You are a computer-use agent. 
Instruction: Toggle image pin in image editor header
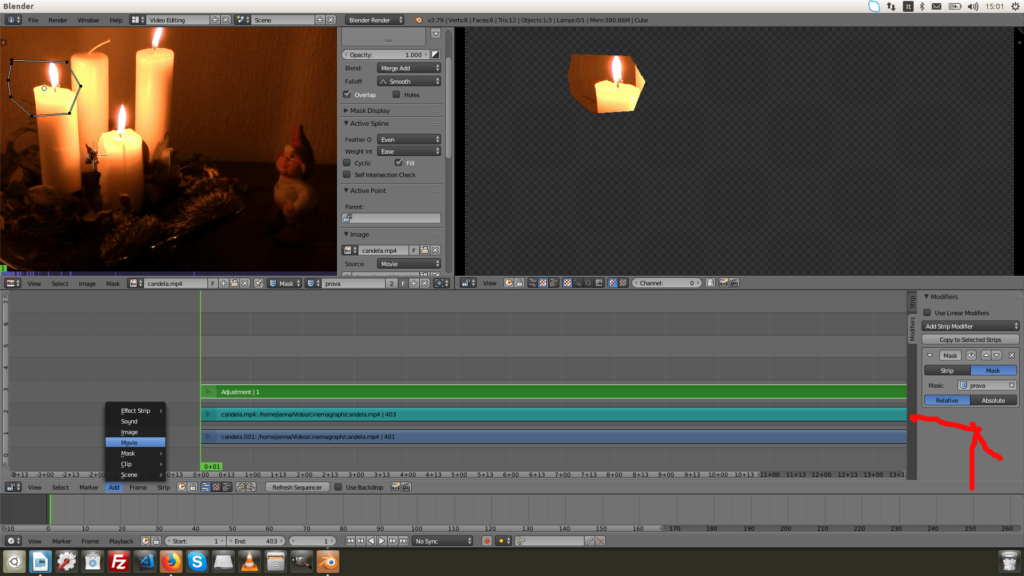click(259, 283)
